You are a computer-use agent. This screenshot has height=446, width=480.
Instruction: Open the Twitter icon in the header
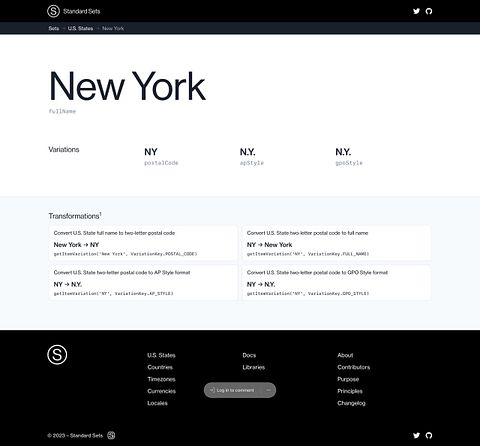pyautogui.click(x=416, y=11)
